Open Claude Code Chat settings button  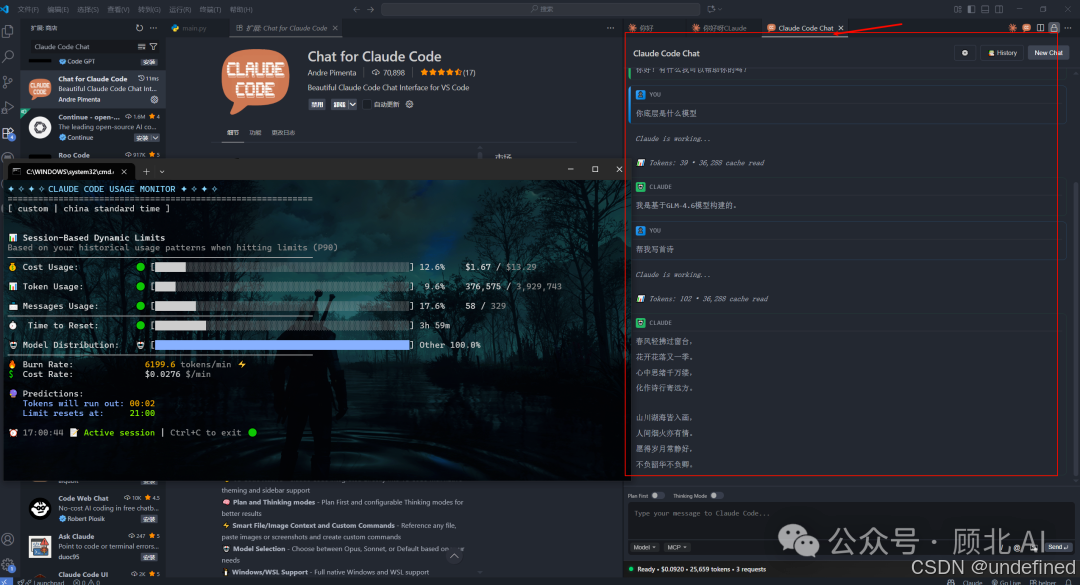(965, 53)
